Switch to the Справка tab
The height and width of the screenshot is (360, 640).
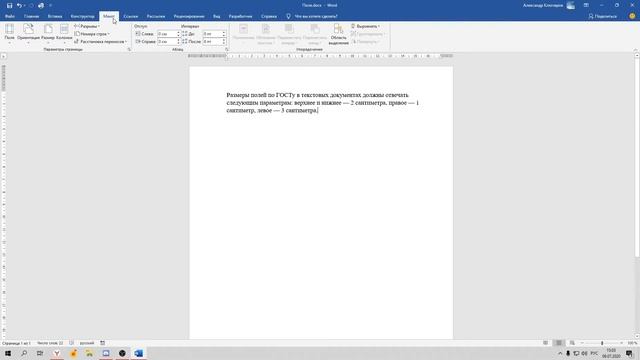coord(269,16)
